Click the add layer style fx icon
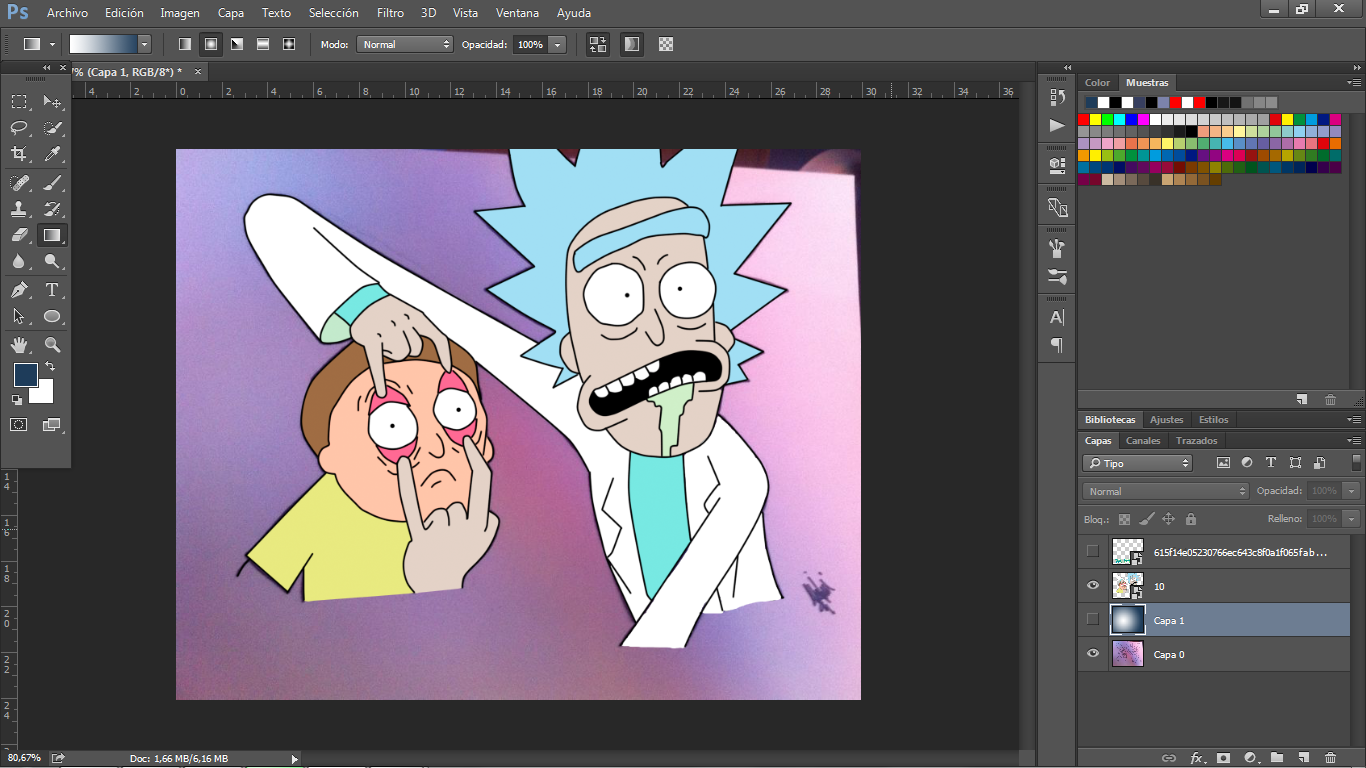 (1196, 758)
